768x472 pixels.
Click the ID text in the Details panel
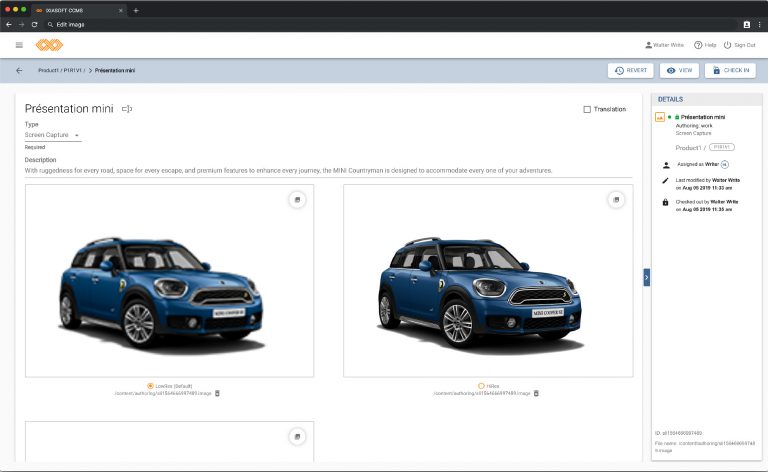678,433
